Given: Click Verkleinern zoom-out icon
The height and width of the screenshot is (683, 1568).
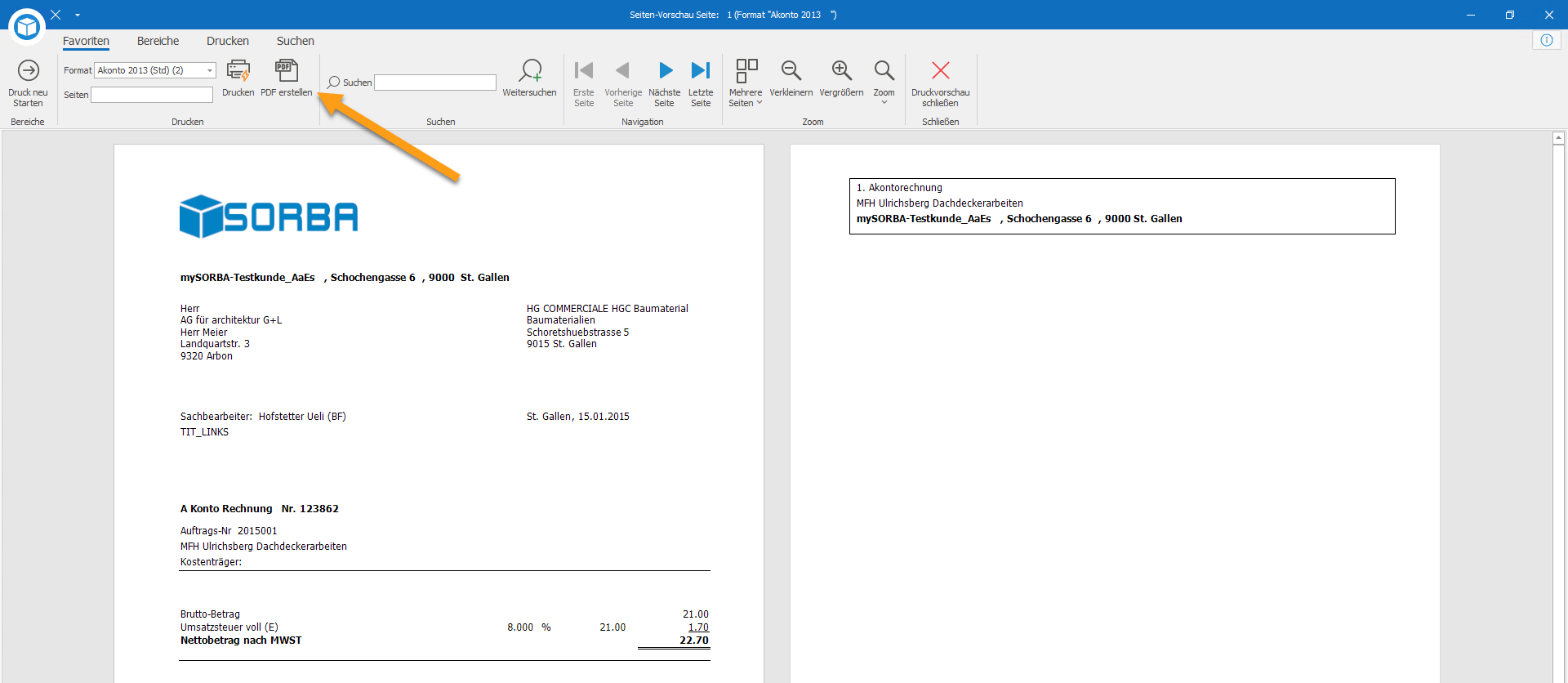Looking at the screenshot, I should (791, 71).
